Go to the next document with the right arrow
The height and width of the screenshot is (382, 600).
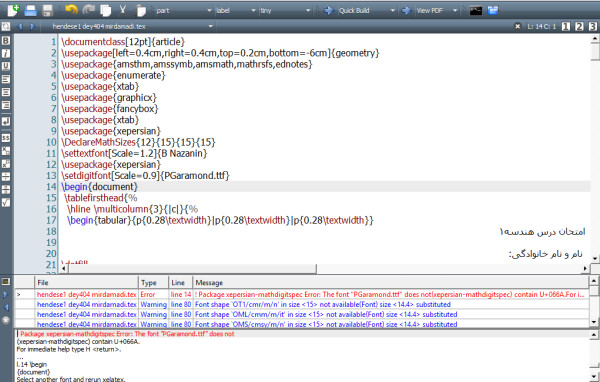tap(32, 26)
